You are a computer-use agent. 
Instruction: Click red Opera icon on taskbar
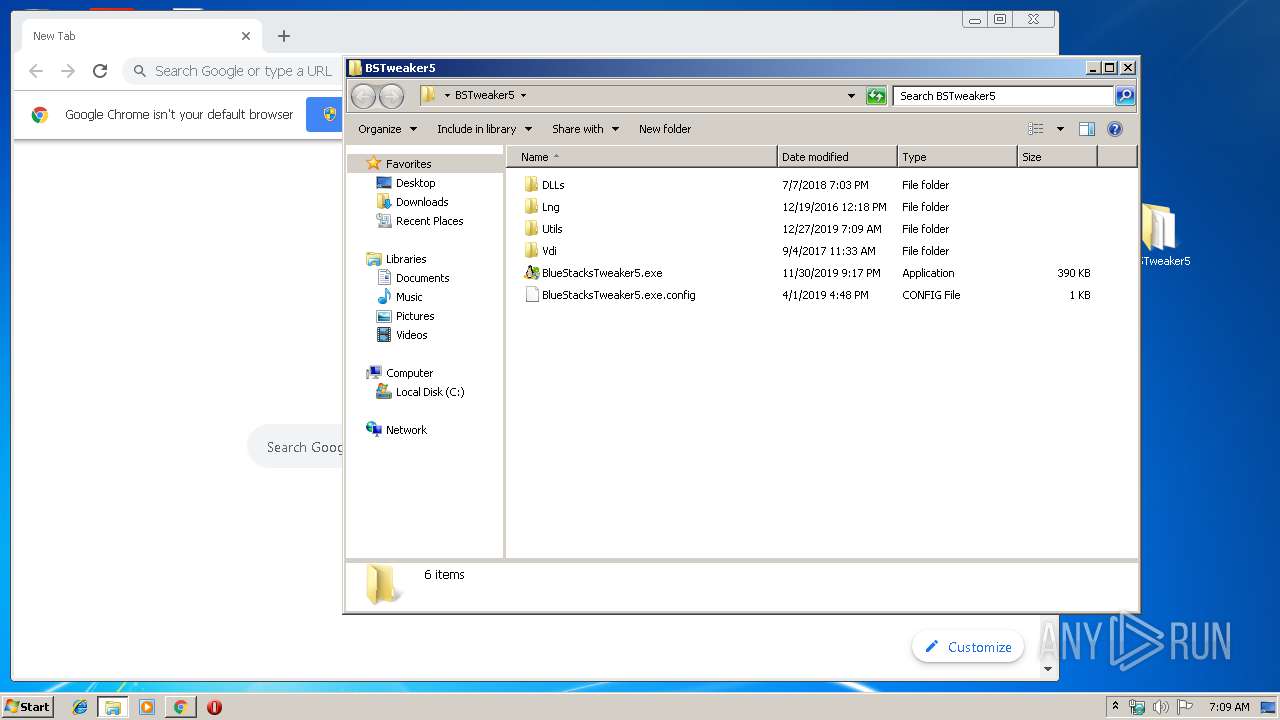(214, 707)
